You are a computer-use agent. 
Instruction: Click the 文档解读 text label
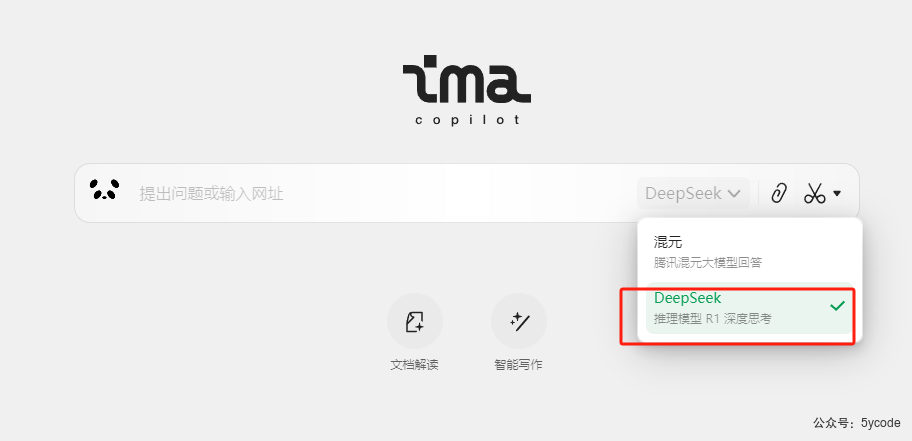pos(414,365)
